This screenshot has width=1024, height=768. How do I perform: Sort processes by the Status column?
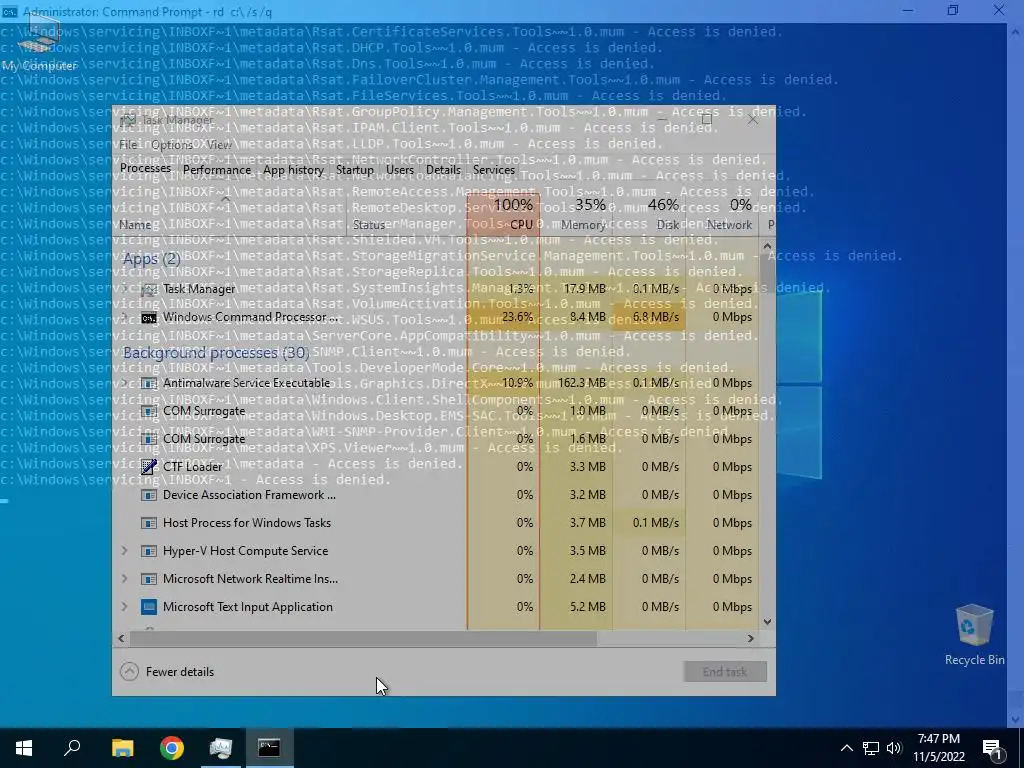click(x=406, y=216)
